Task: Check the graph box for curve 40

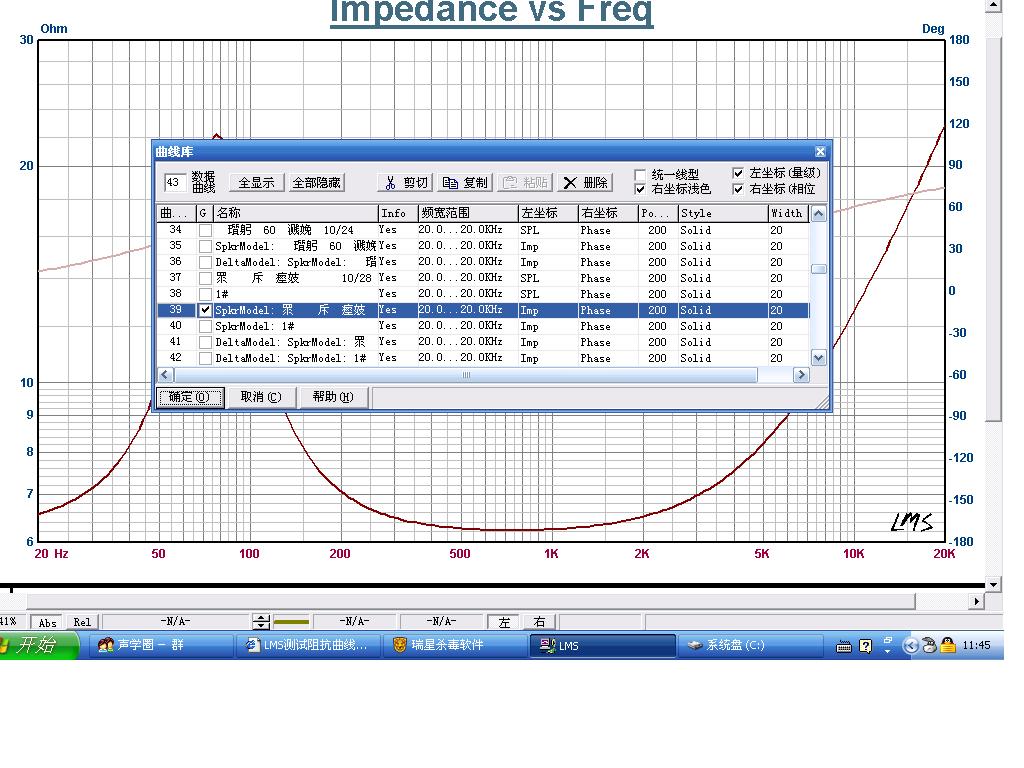Action: tap(205, 326)
